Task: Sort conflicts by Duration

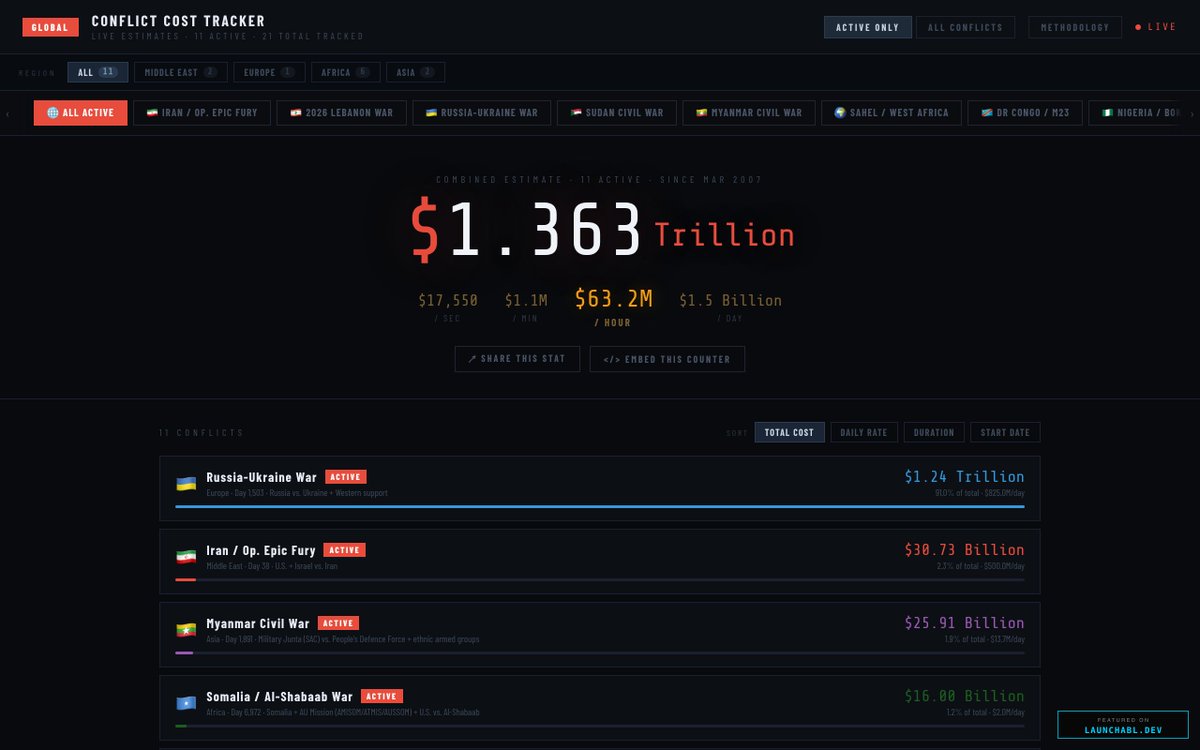Action: (933, 432)
